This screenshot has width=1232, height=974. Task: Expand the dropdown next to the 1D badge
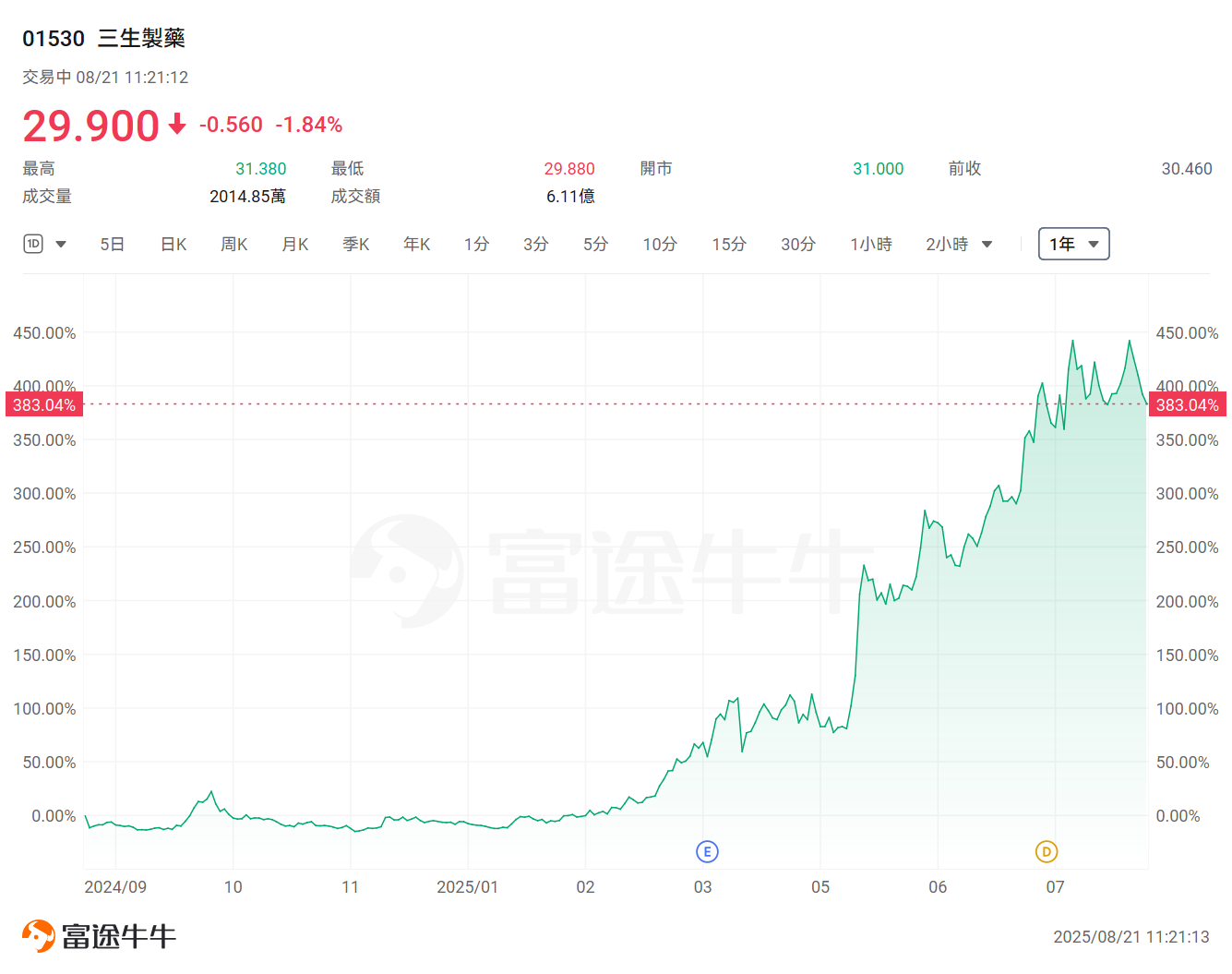(x=61, y=244)
